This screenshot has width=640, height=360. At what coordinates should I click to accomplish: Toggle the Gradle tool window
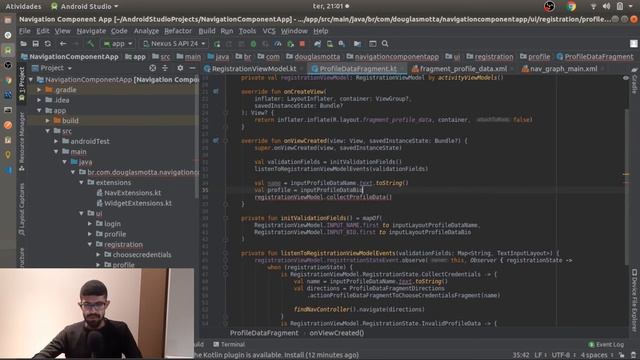point(634,82)
